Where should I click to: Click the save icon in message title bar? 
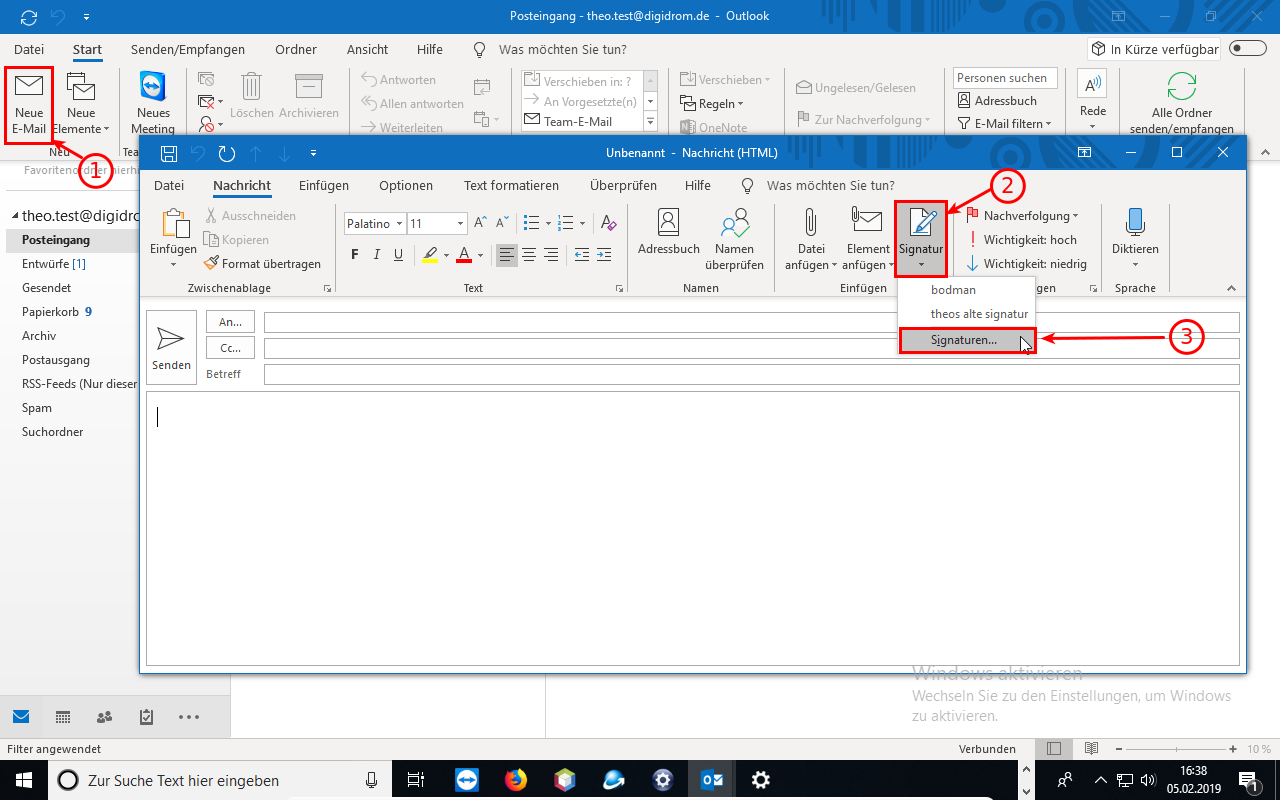[169, 153]
